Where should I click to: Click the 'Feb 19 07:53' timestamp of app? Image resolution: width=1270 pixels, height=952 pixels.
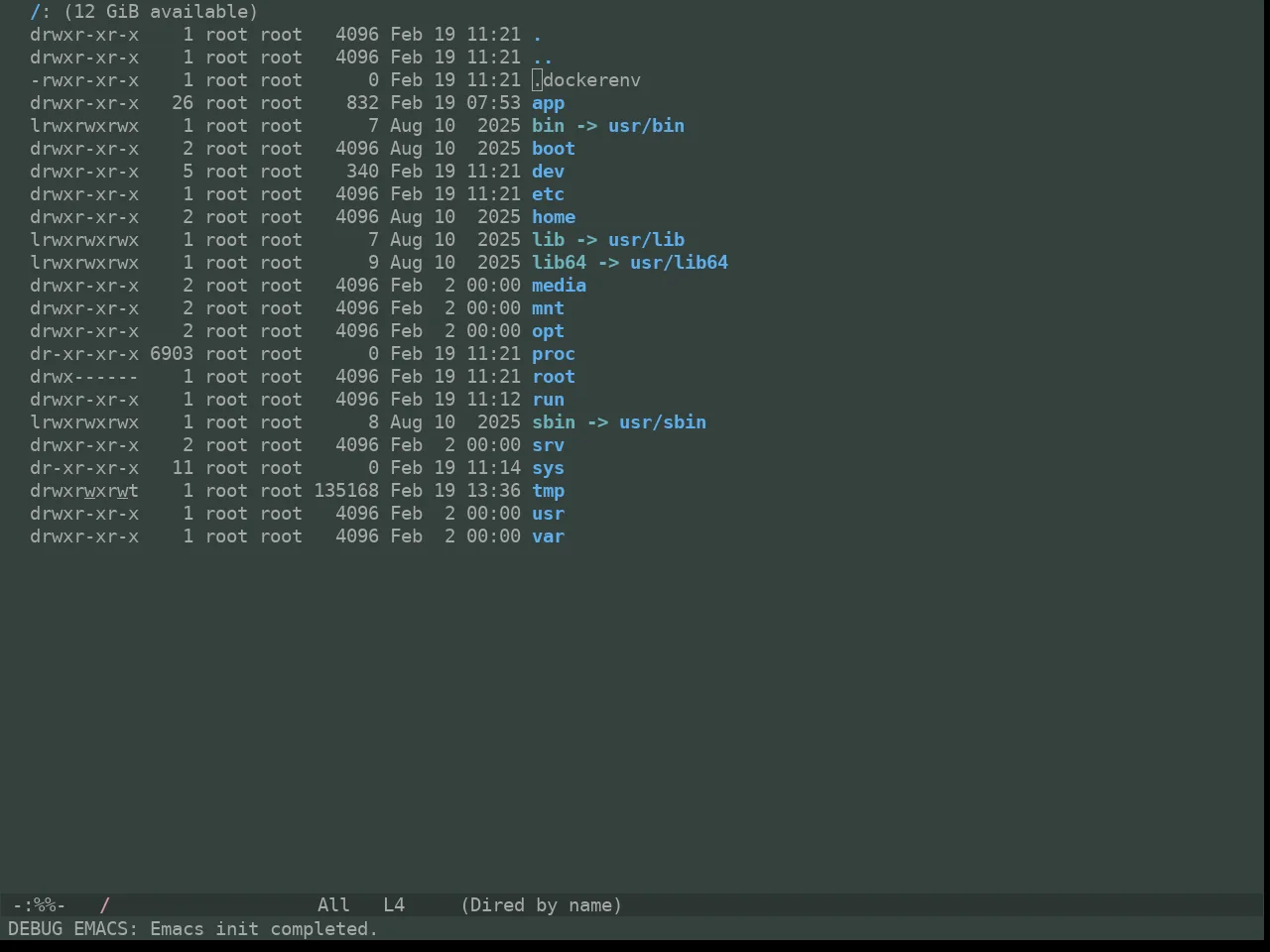pos(455,103)
